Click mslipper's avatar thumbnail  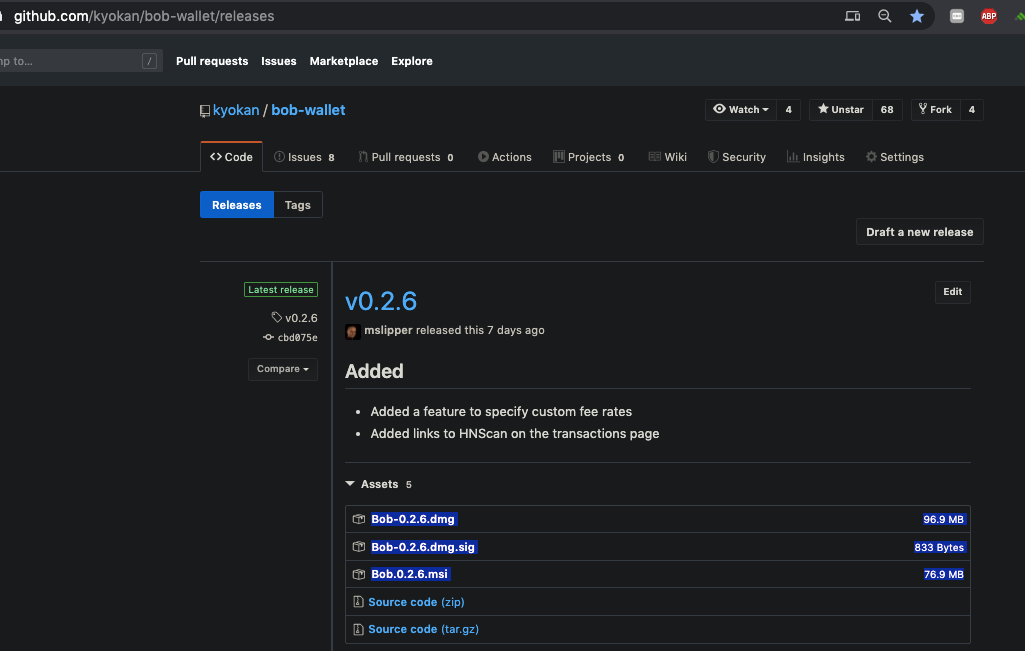tap(352, 331)
